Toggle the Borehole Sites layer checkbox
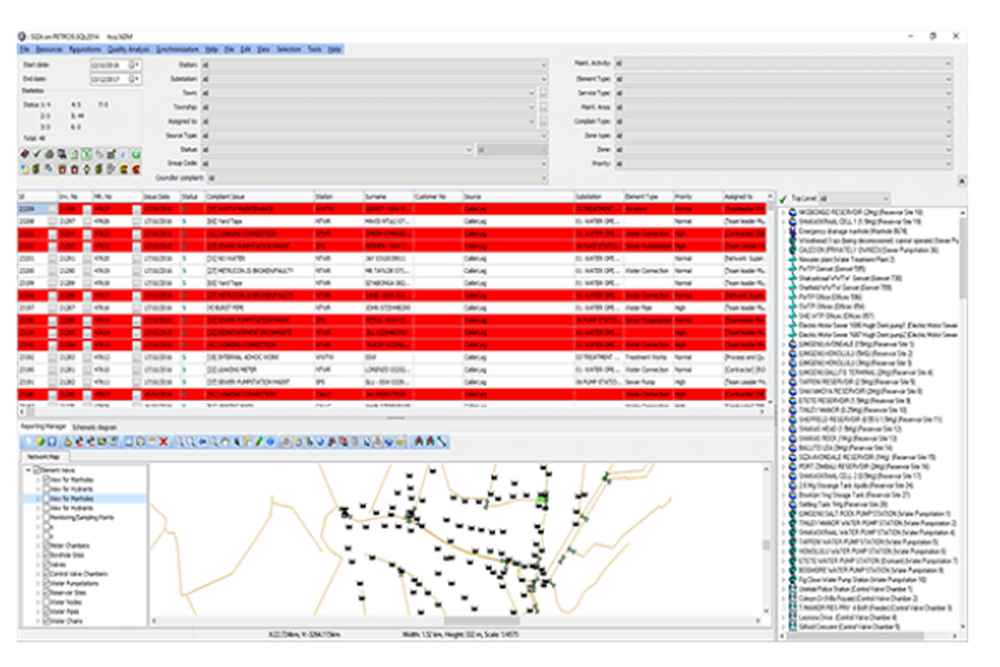 tap(46, 555)
